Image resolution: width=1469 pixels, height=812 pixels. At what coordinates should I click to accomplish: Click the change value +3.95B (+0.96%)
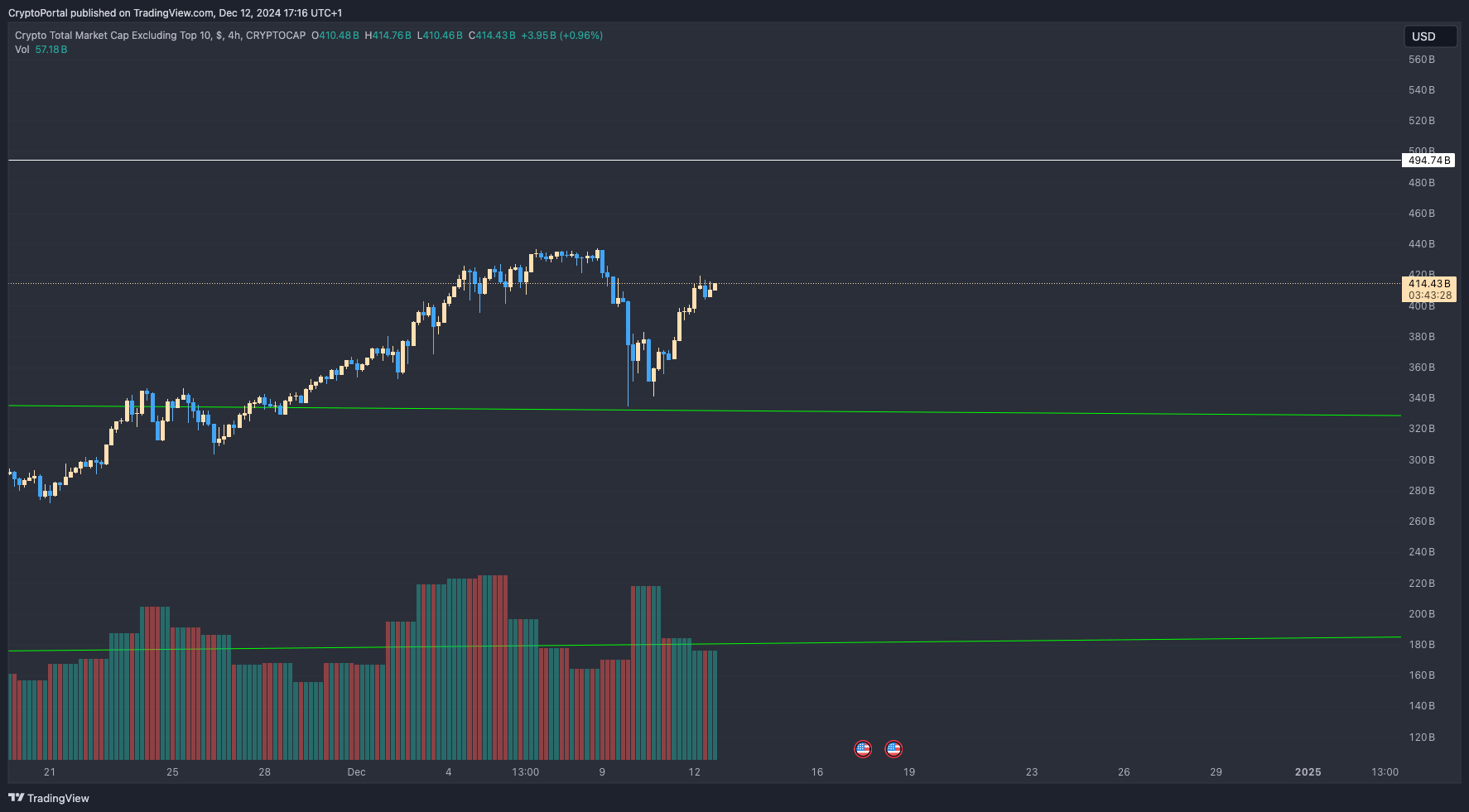click(x=561, y=36)
